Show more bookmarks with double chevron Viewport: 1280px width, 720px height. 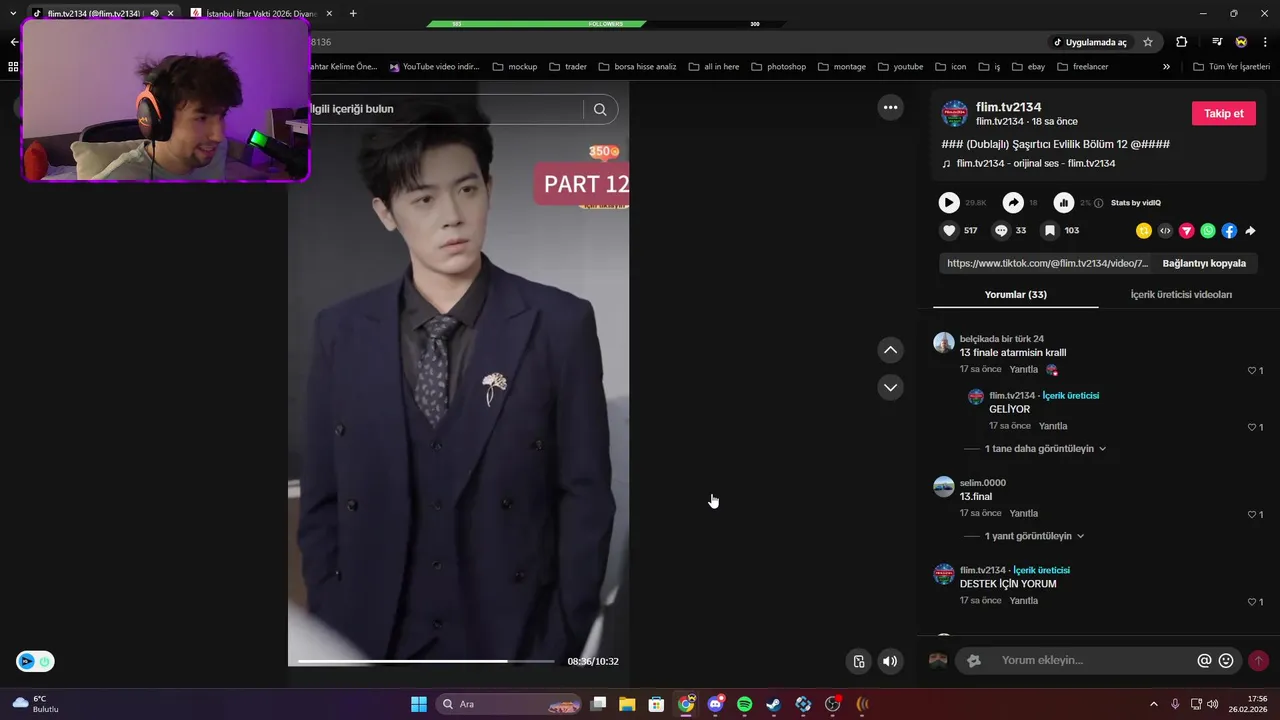(1166, 67)
